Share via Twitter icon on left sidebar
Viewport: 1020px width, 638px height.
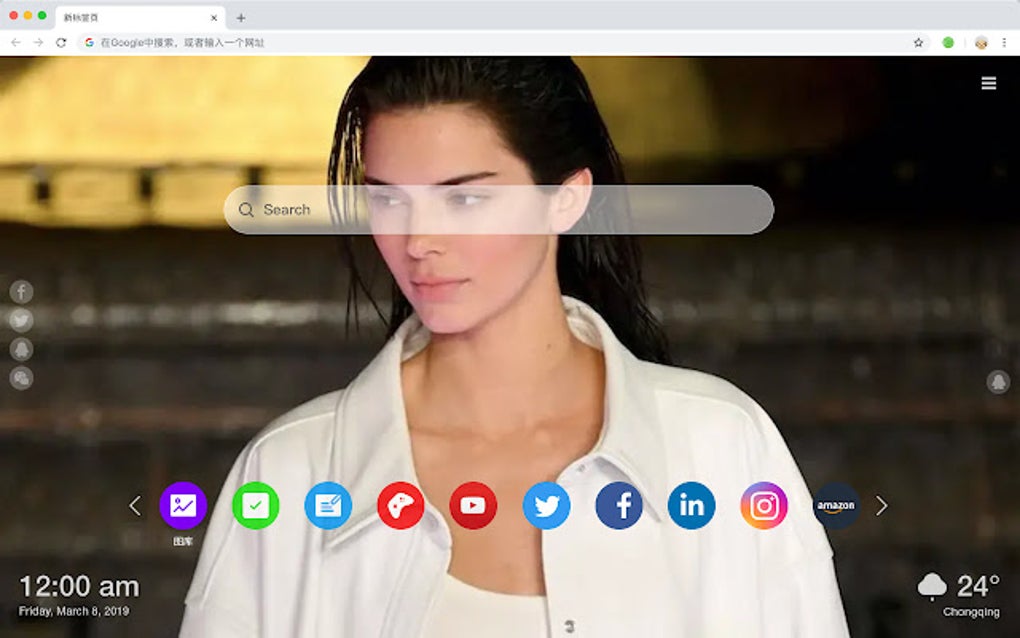coord(21,320)
